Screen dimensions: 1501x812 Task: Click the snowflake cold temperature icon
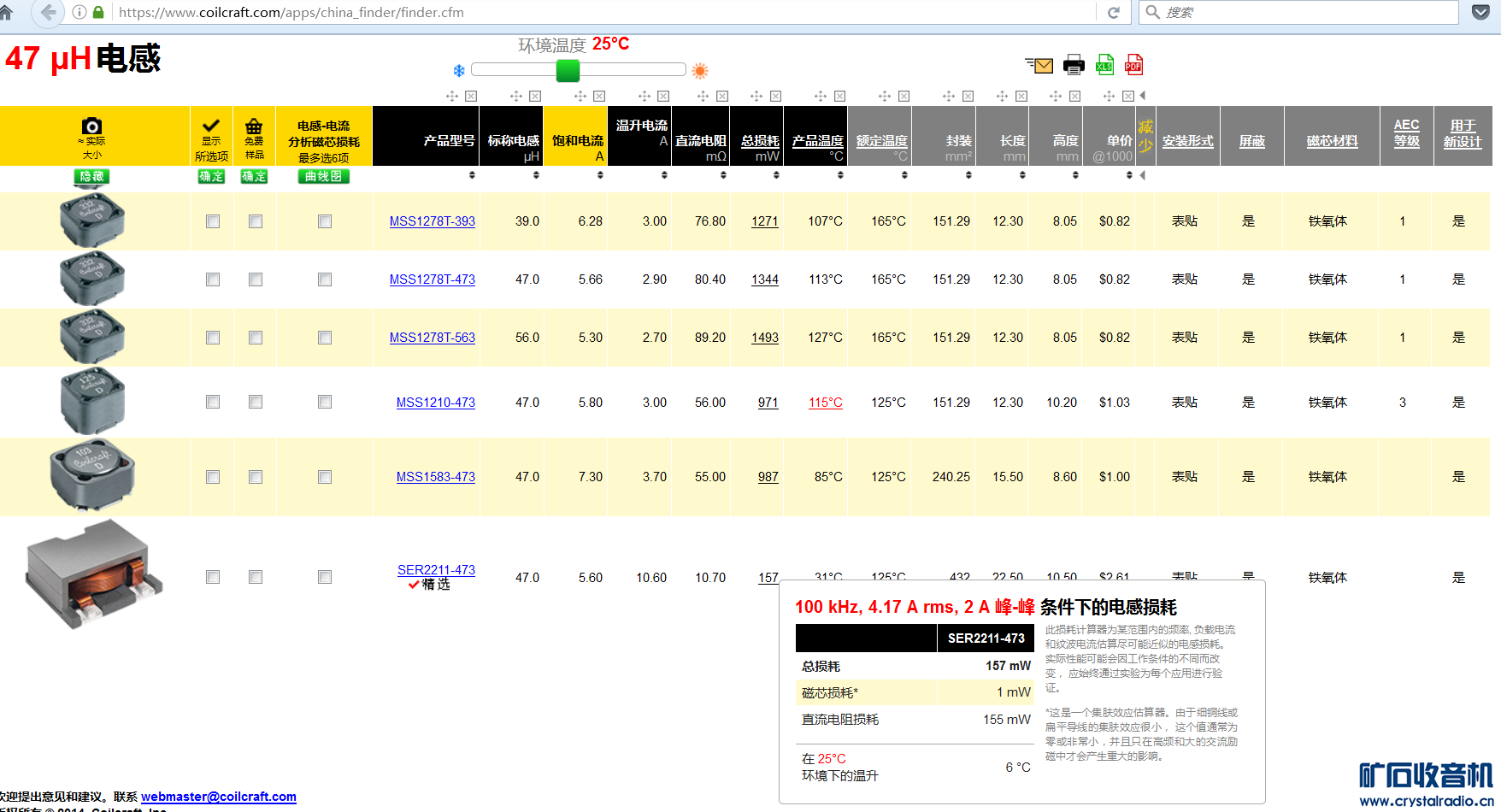tap(459, 70)
